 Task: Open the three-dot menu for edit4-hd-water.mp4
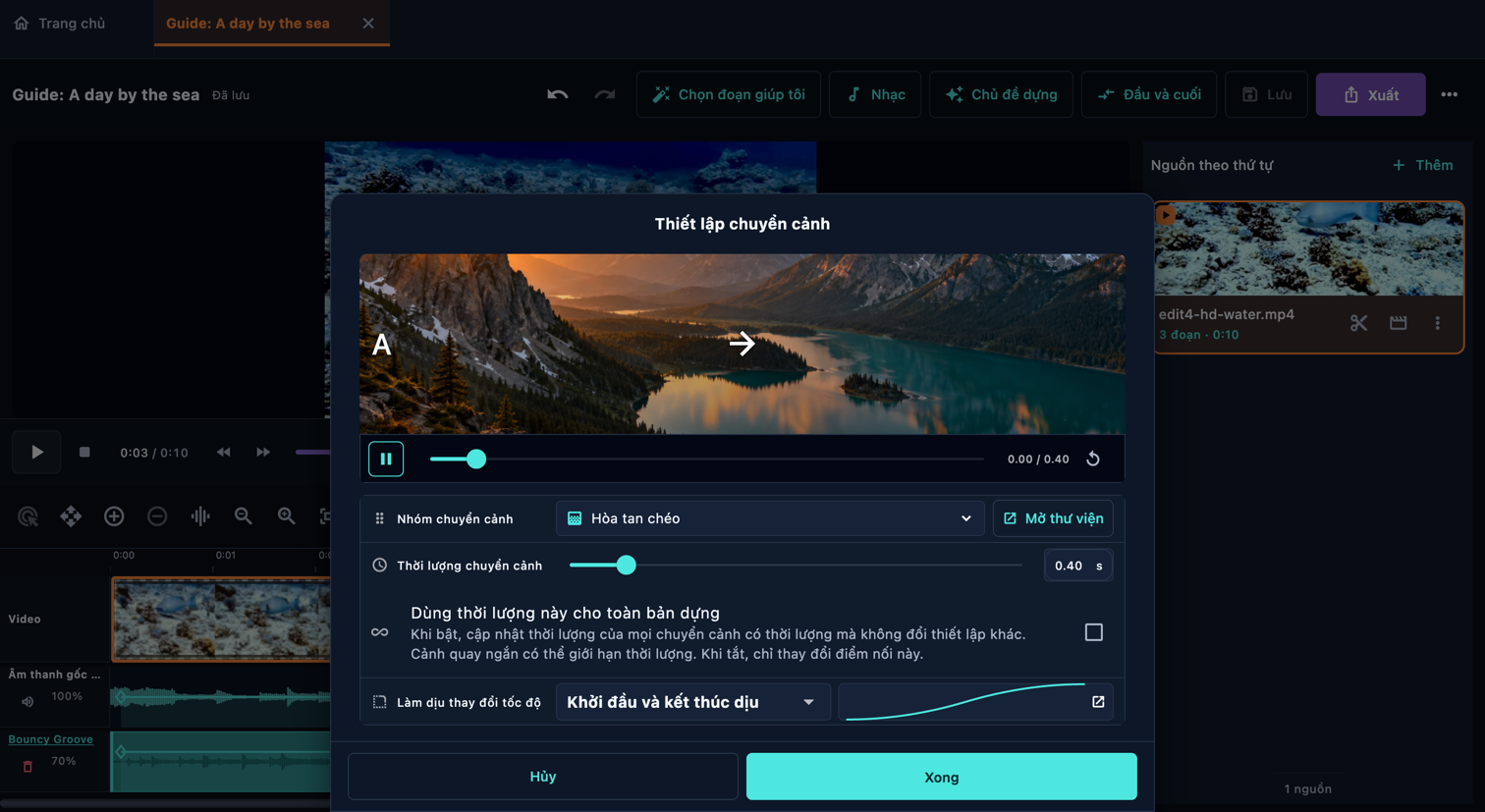click(x=1438, y=323)
